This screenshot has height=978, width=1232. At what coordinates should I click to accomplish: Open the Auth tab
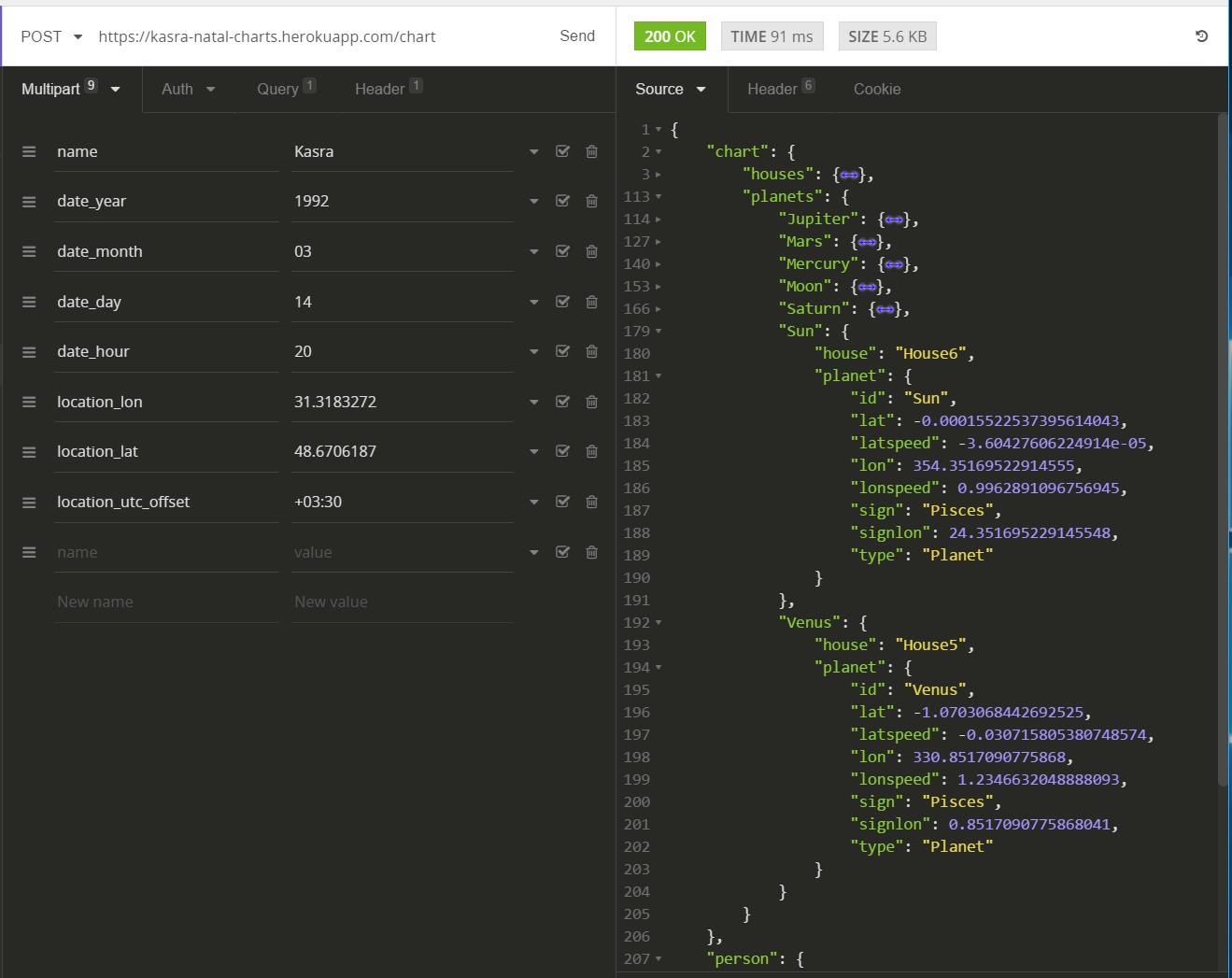pos(189,89)
